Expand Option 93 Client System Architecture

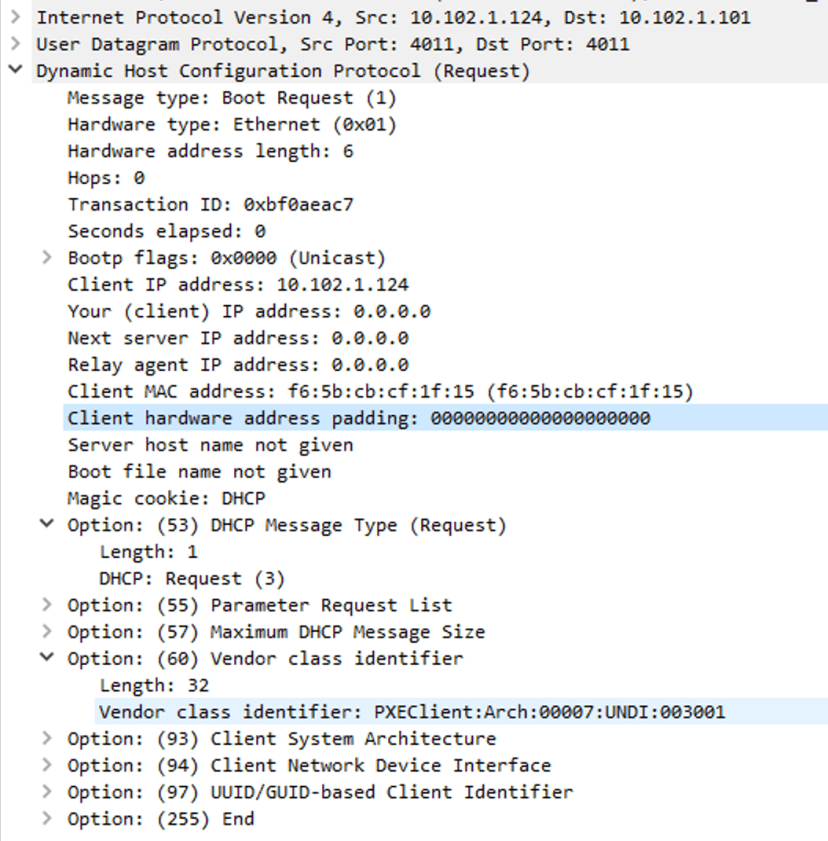click(x=46, y=738)
